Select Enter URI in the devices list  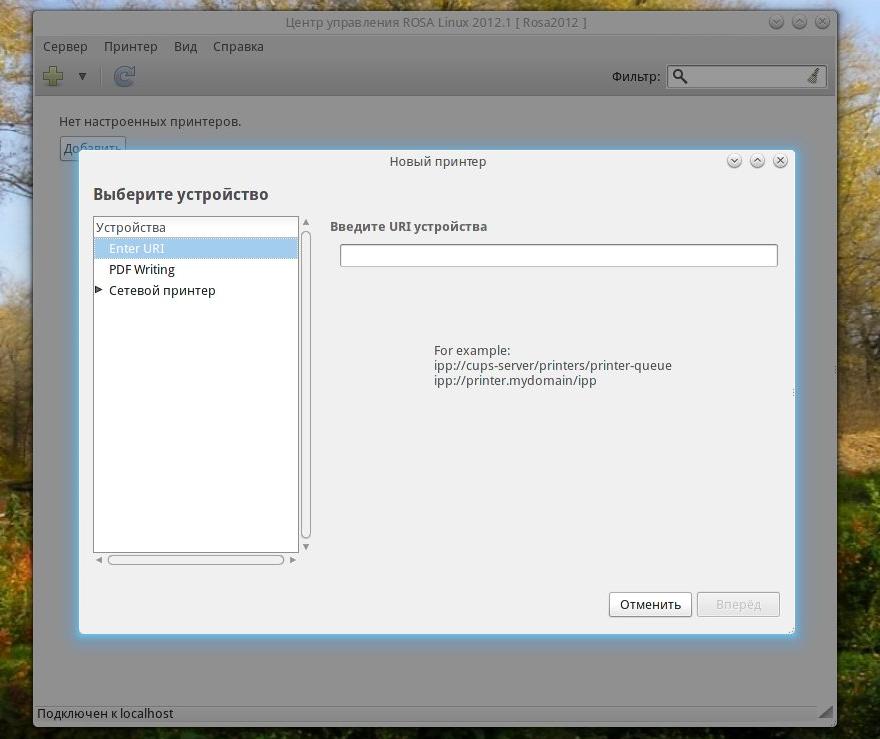pos(196,249)
